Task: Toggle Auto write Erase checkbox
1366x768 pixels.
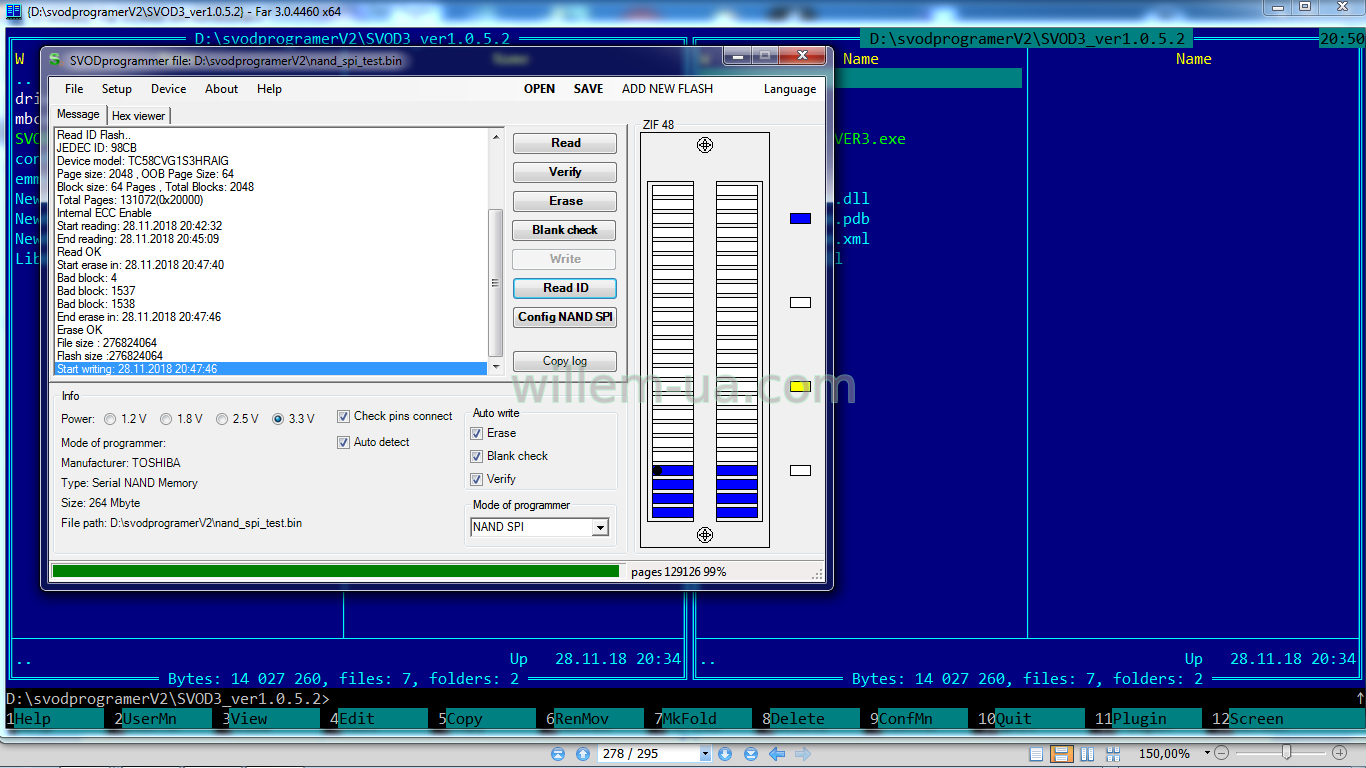Action: pyautogui.click(x=477, y=433)
